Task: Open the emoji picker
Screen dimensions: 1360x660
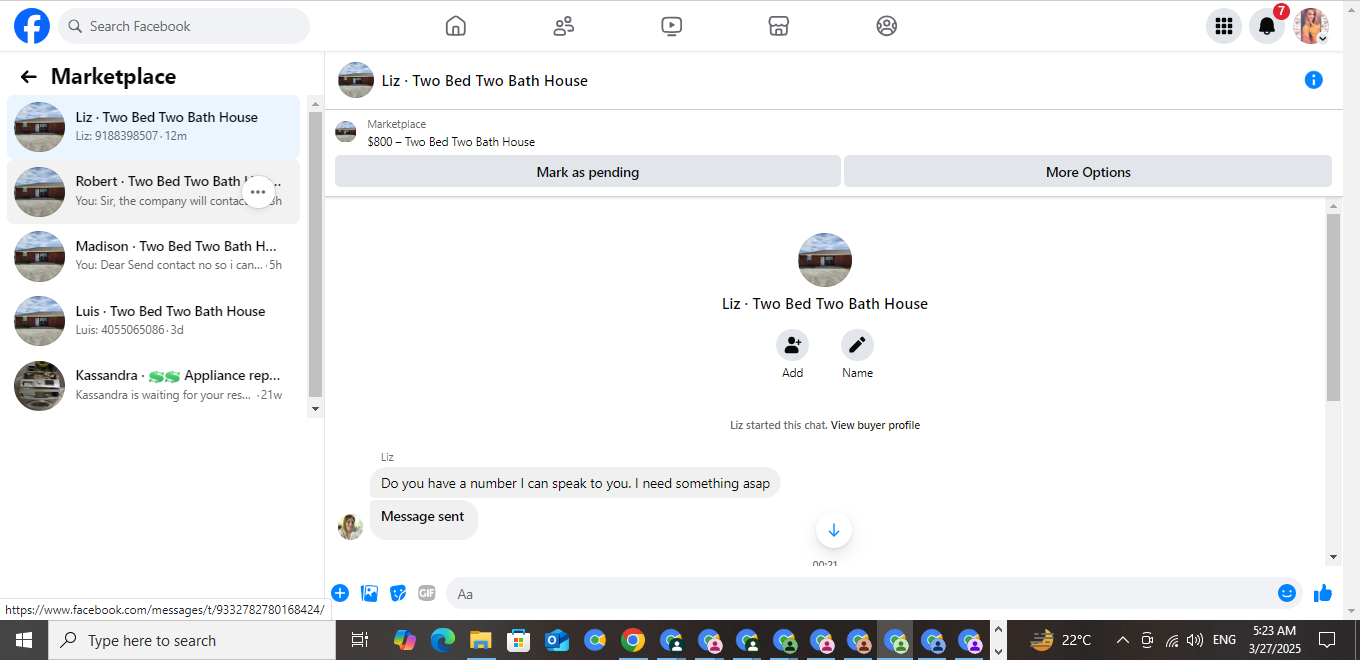Action: point(1287,593)
